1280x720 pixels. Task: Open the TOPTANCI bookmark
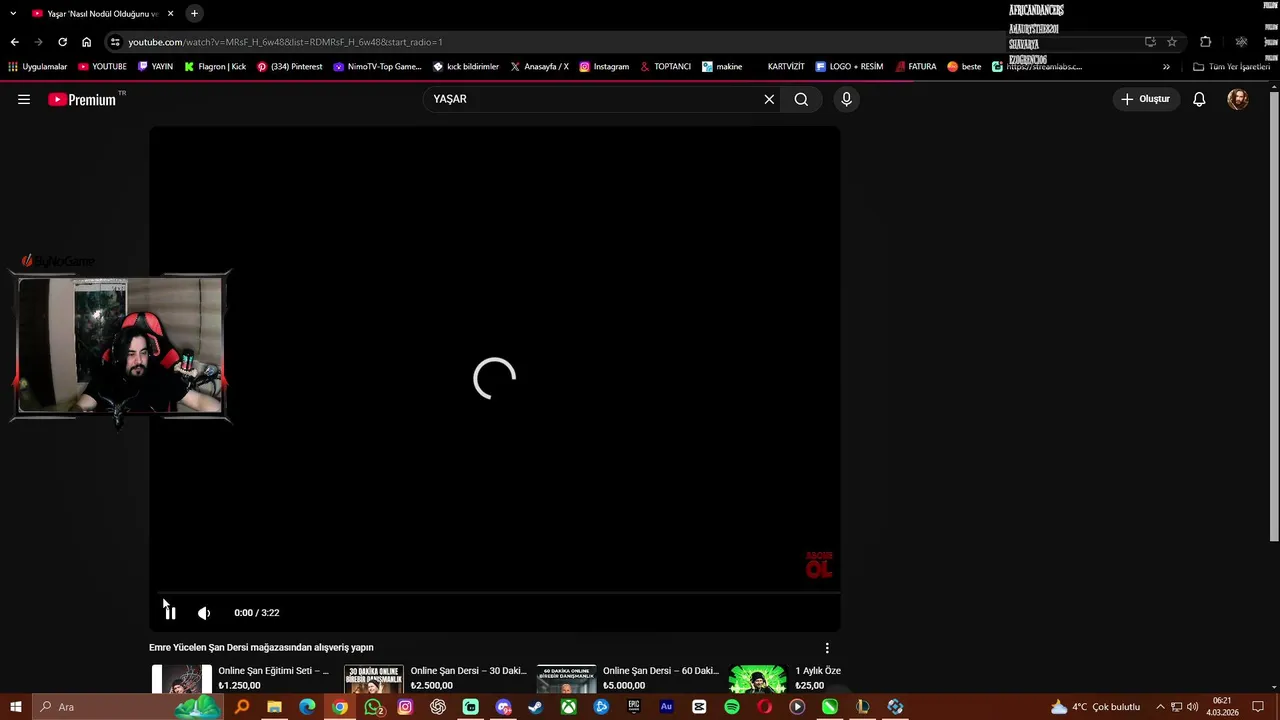pyautogui.click(x=665, y=67)
